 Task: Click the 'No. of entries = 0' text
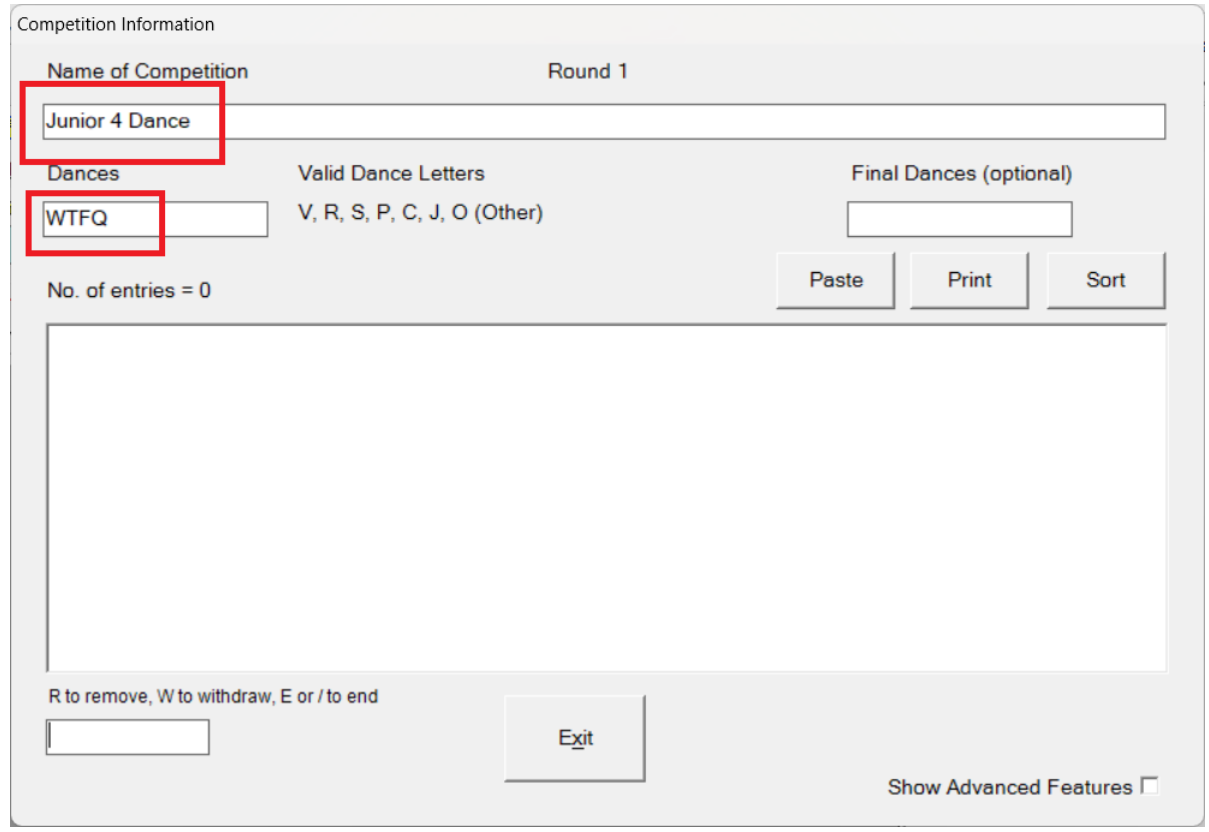129,291
